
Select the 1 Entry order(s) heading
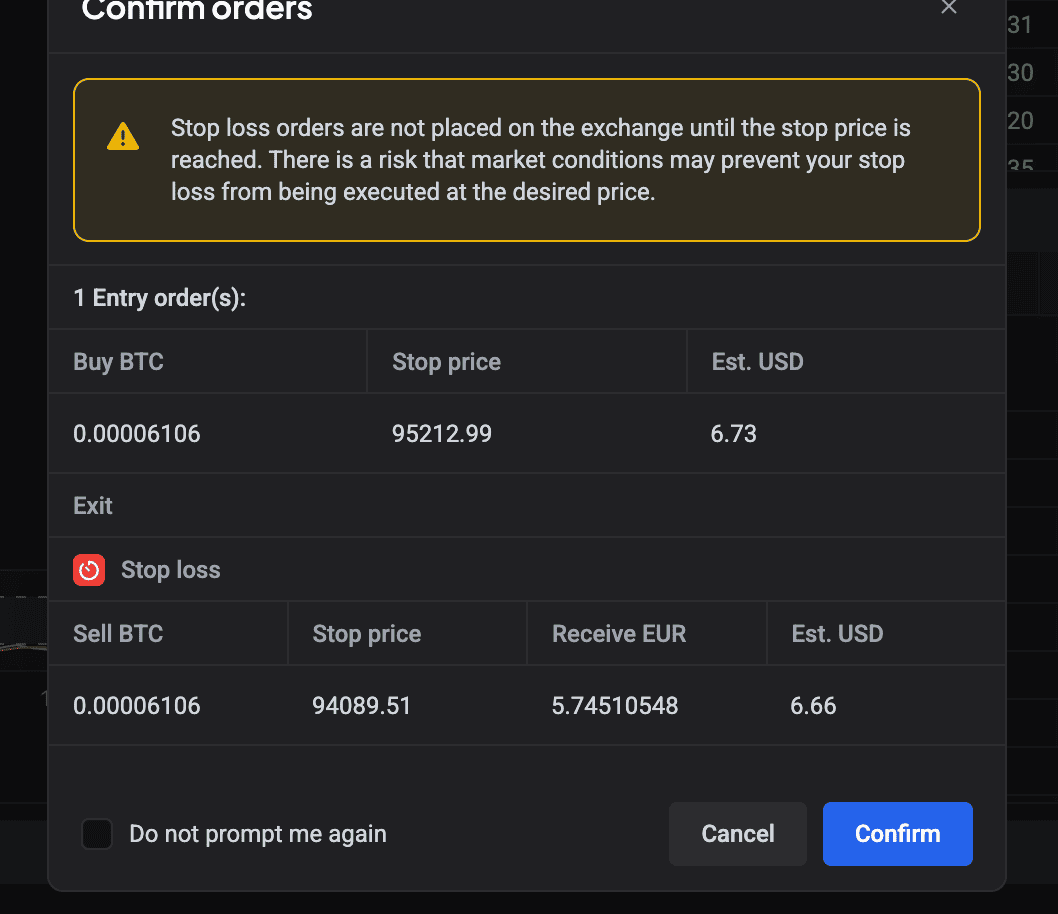point(159,297)
